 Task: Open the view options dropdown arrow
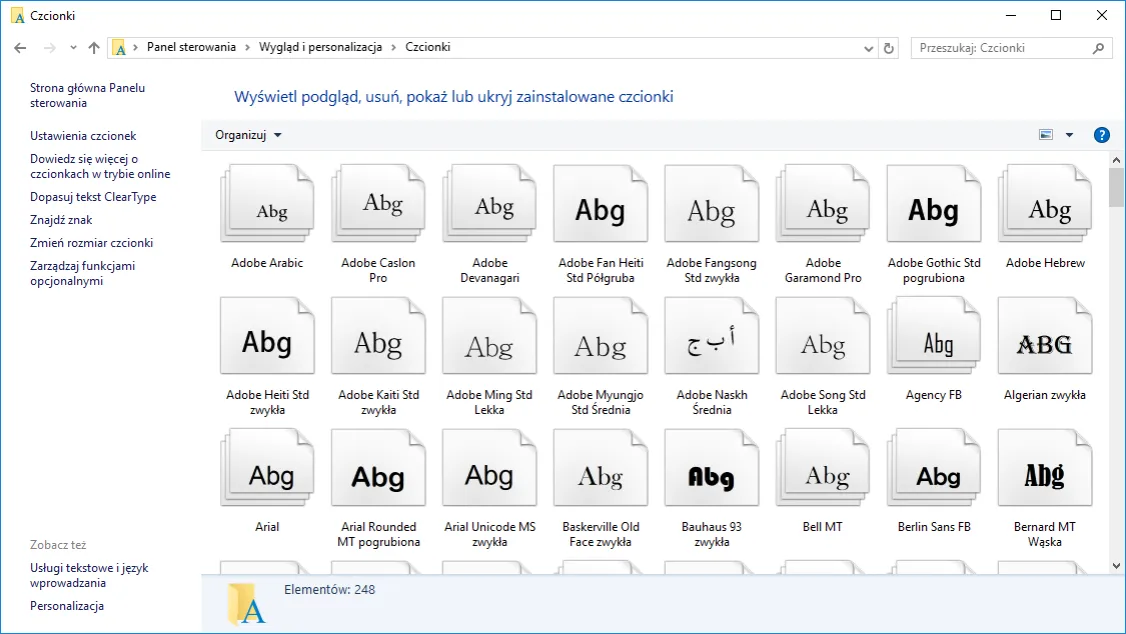pyautogui.click(x=1070, y=134)
